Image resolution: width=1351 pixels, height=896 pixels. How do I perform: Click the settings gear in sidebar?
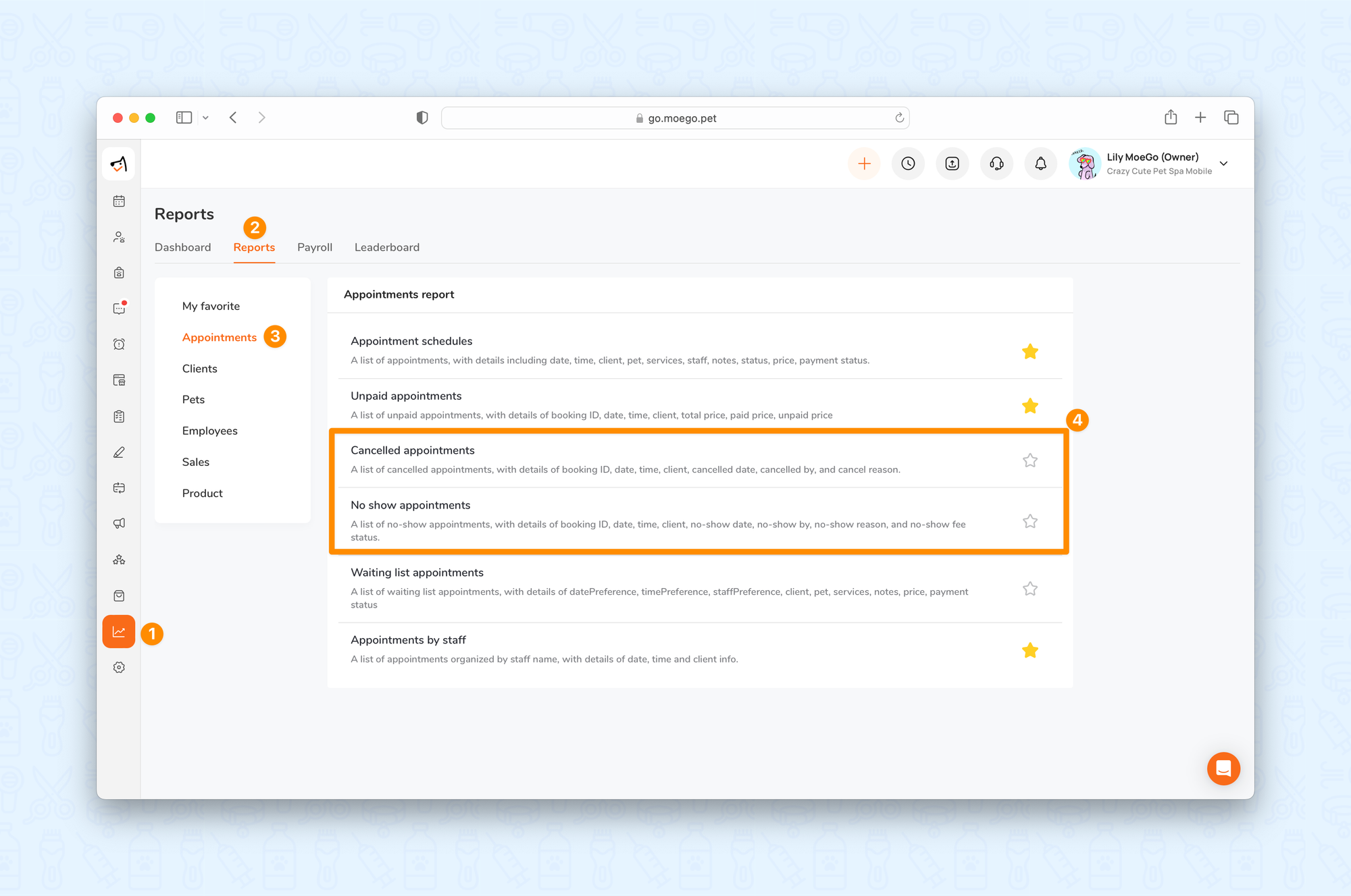pos(119,667)
